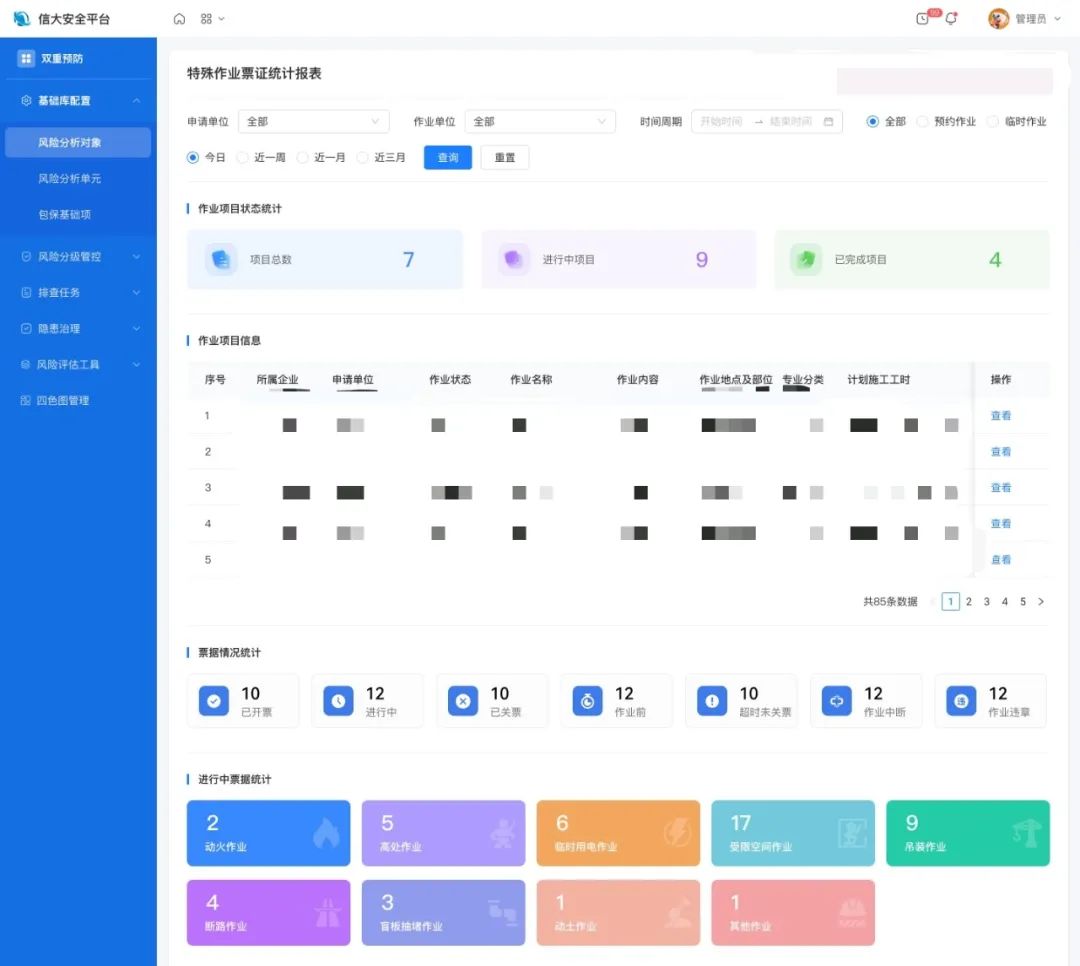Choose the 临时作业 radio button
The height and width of the screenshot is (966, 1080).
[993, 122]
